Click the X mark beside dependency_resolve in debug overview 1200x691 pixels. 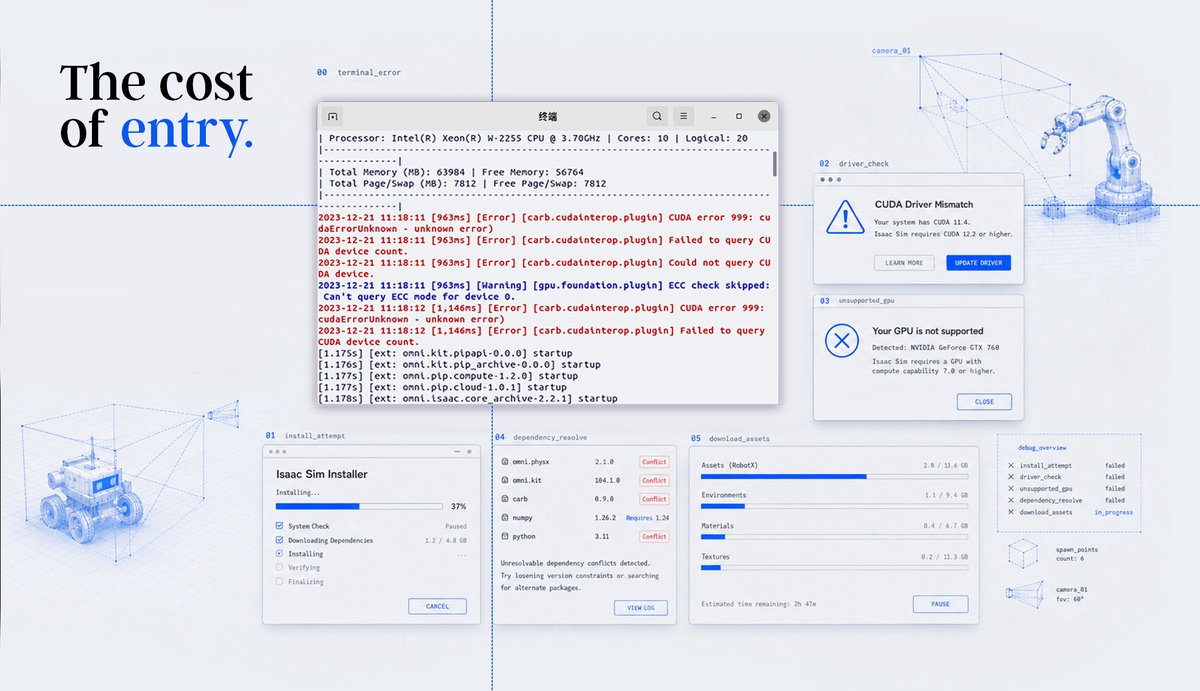pos(1011,500)
